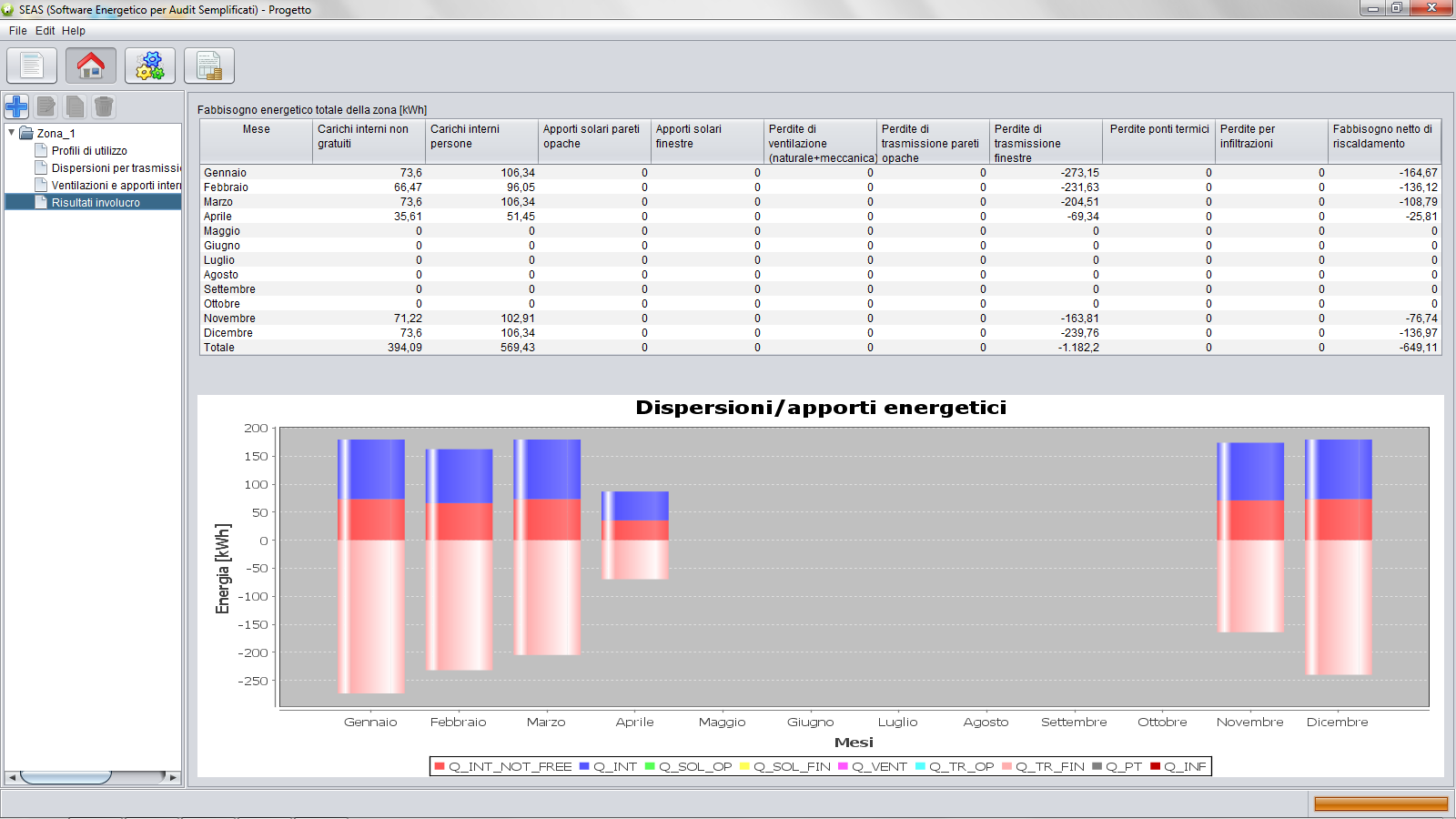Click the scroll right arrow in left panel
This screenshot has height=819, width=1456.
pos(173,777)
